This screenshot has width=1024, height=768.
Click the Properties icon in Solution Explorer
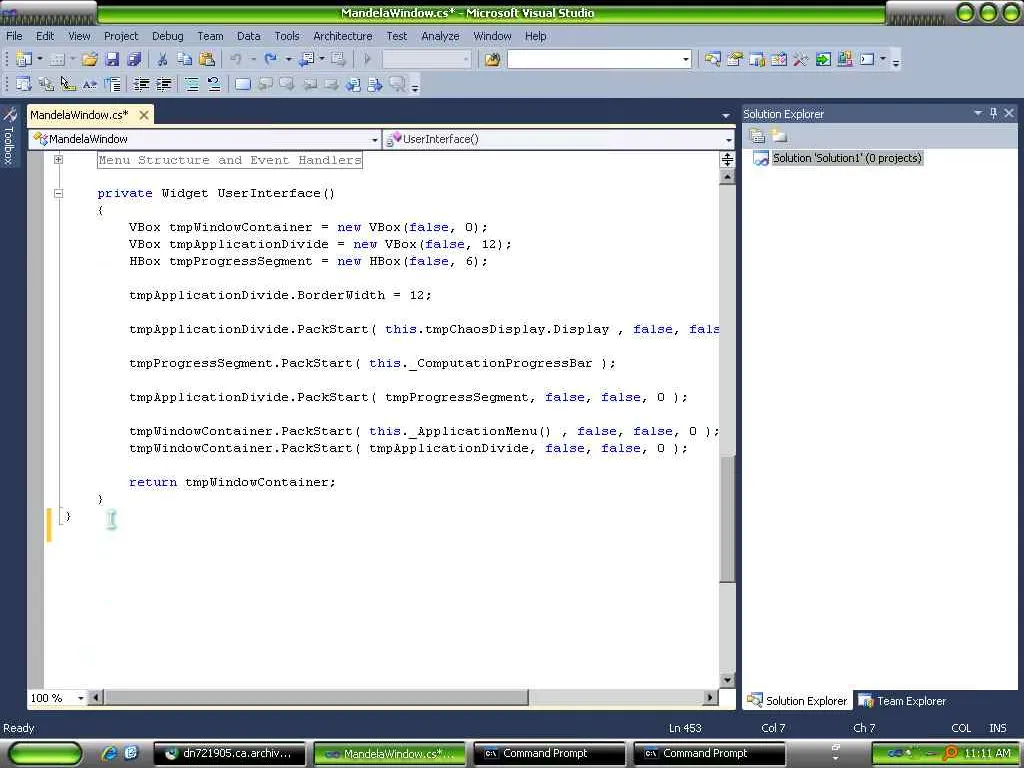coord(758,136)
